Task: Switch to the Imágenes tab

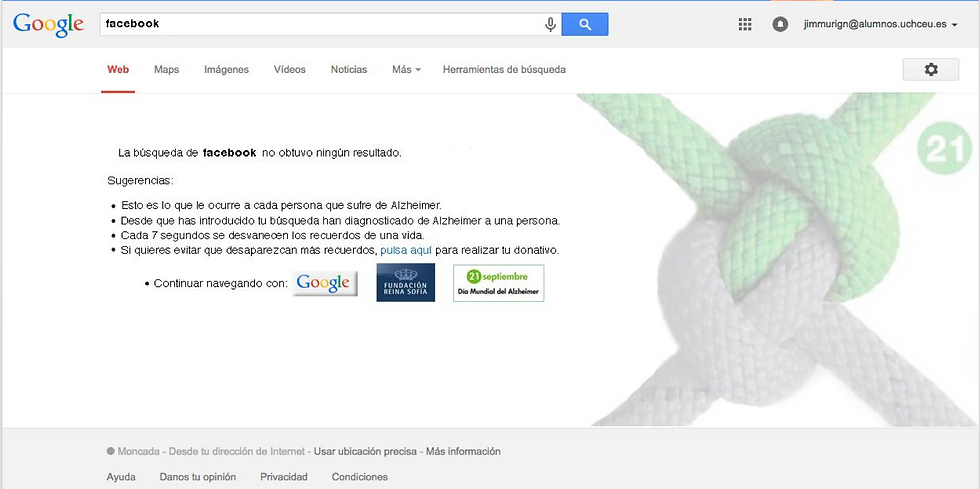Action: pyautogui.click(x=226, y=69)
